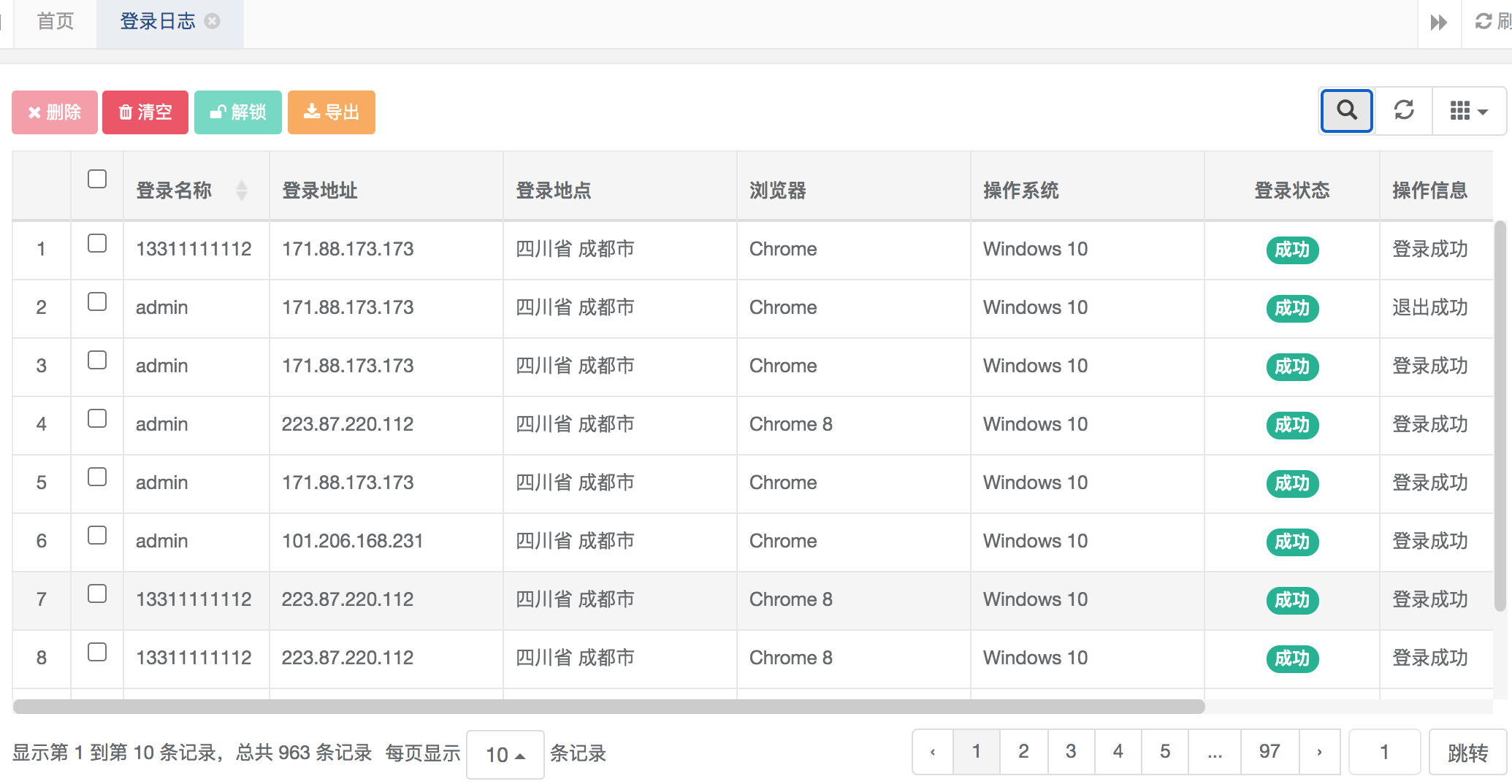Go to next page arrow
The height and width of the screenshot is (784, 1512).
click(1319, 752)
